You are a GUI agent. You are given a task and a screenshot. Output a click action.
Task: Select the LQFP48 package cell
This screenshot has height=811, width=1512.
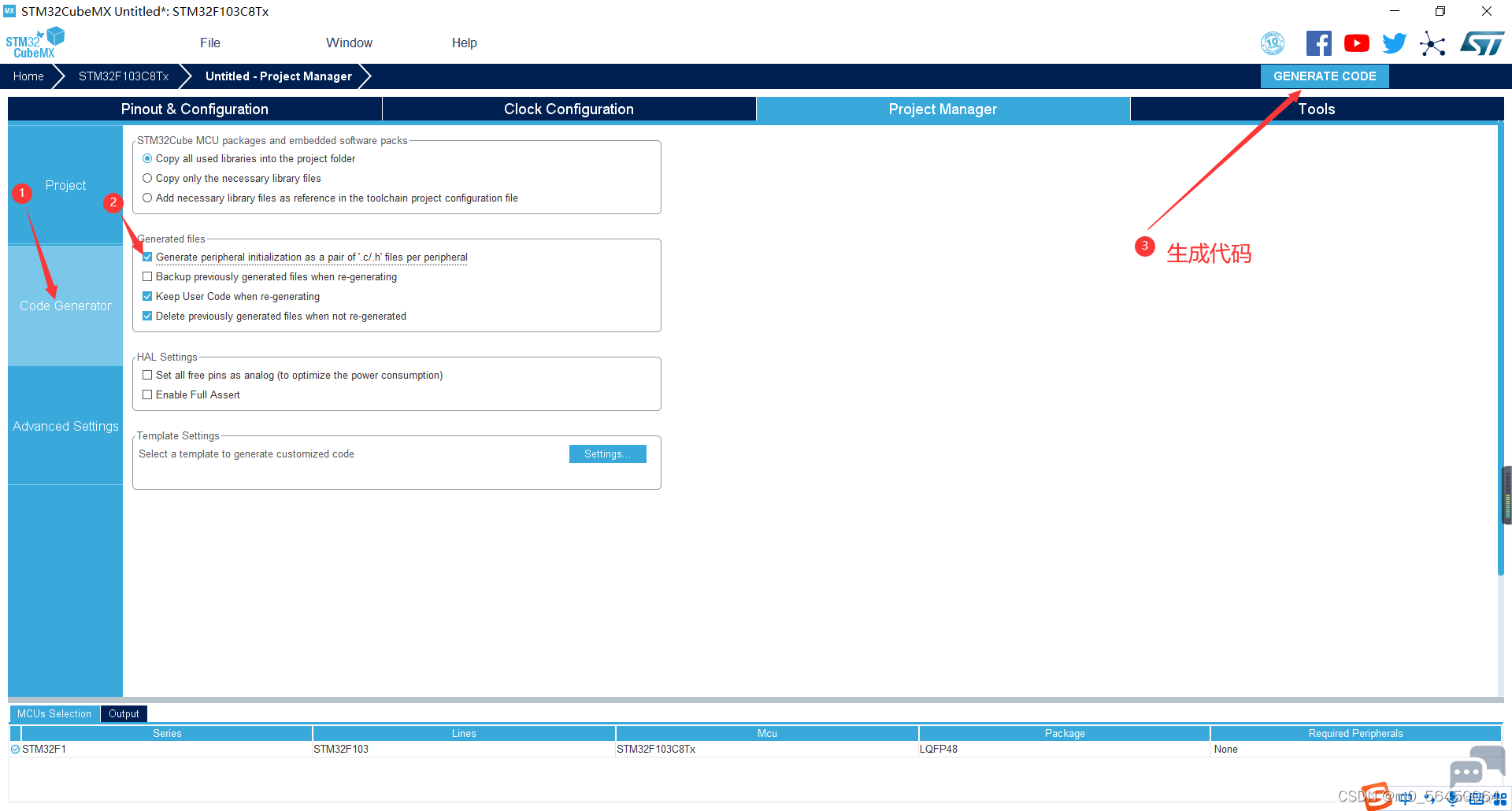(1065, 750)
